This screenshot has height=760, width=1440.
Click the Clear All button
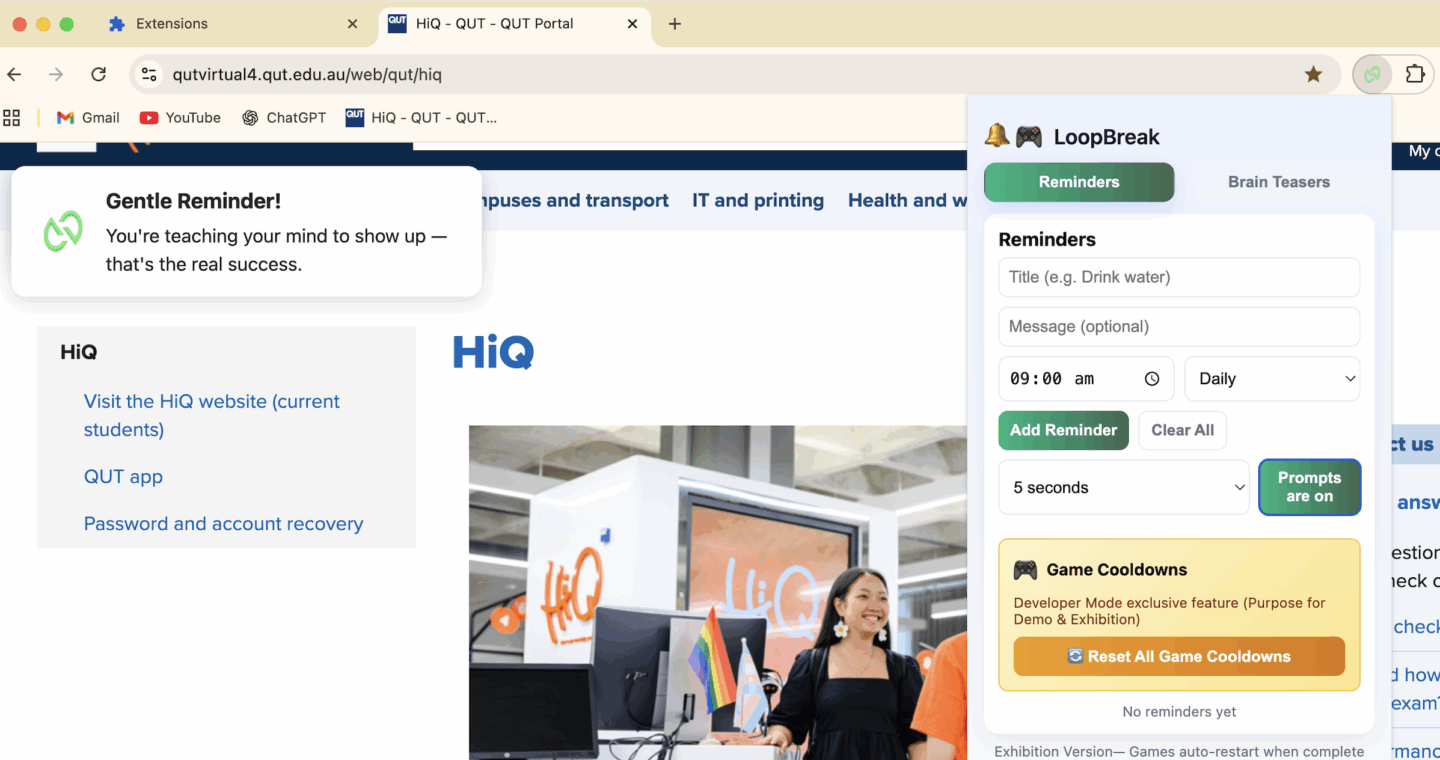pyautogui.click(x=1182, y=430)
